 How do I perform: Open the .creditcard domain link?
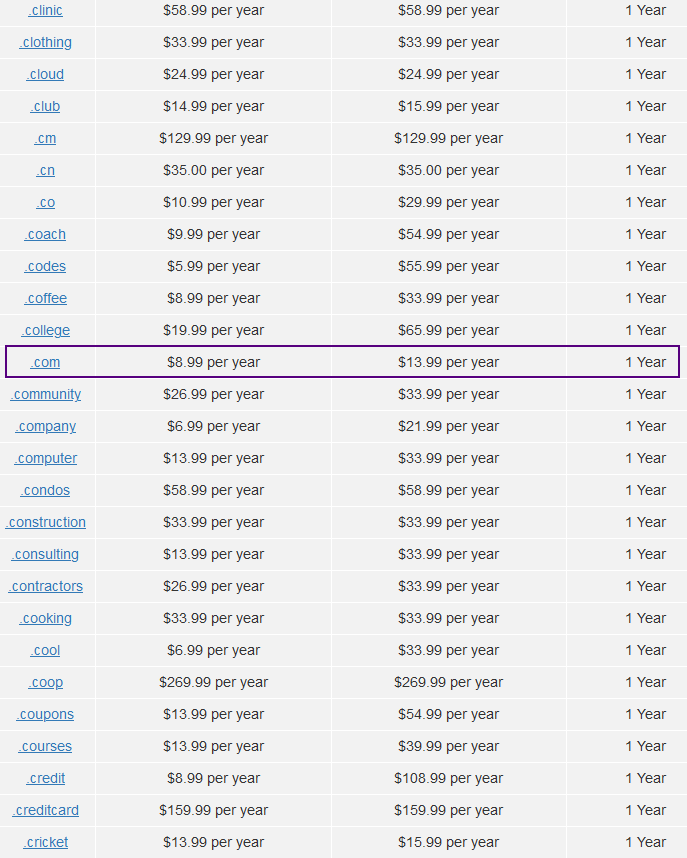tap(45, 810)
